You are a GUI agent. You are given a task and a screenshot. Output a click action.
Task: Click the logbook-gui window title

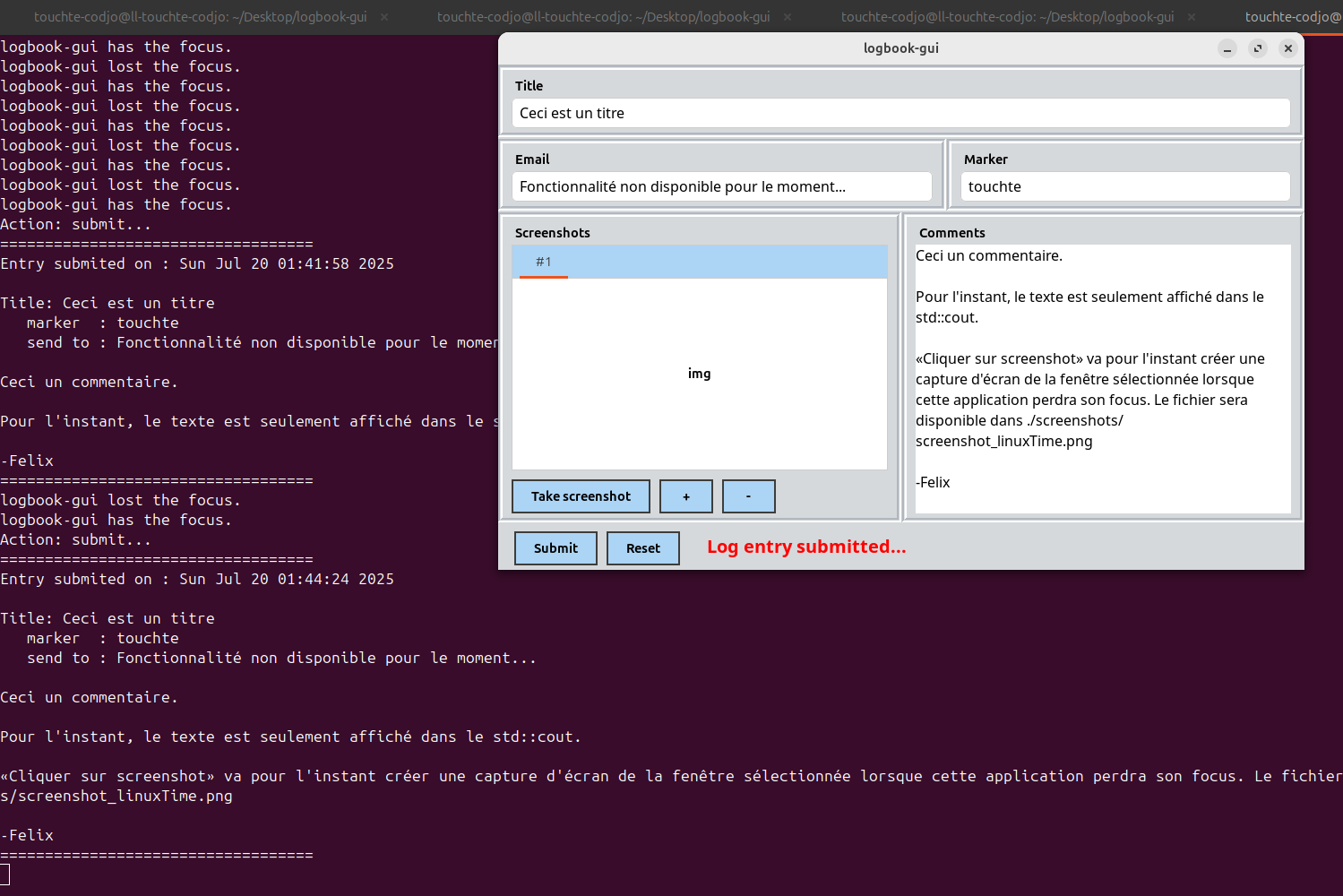pos(901,48)
